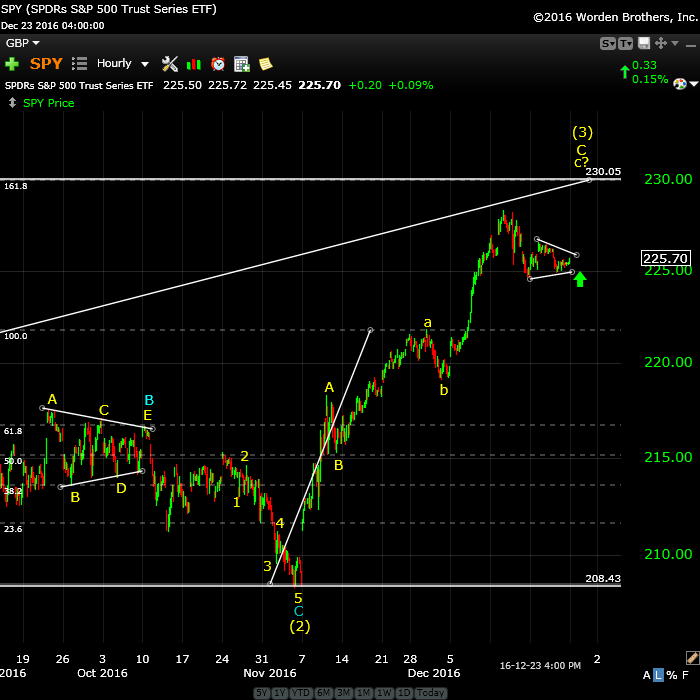Click the 230.00 price axis label
The width and height of the screenshot is (700, 700).
[668, 179]
